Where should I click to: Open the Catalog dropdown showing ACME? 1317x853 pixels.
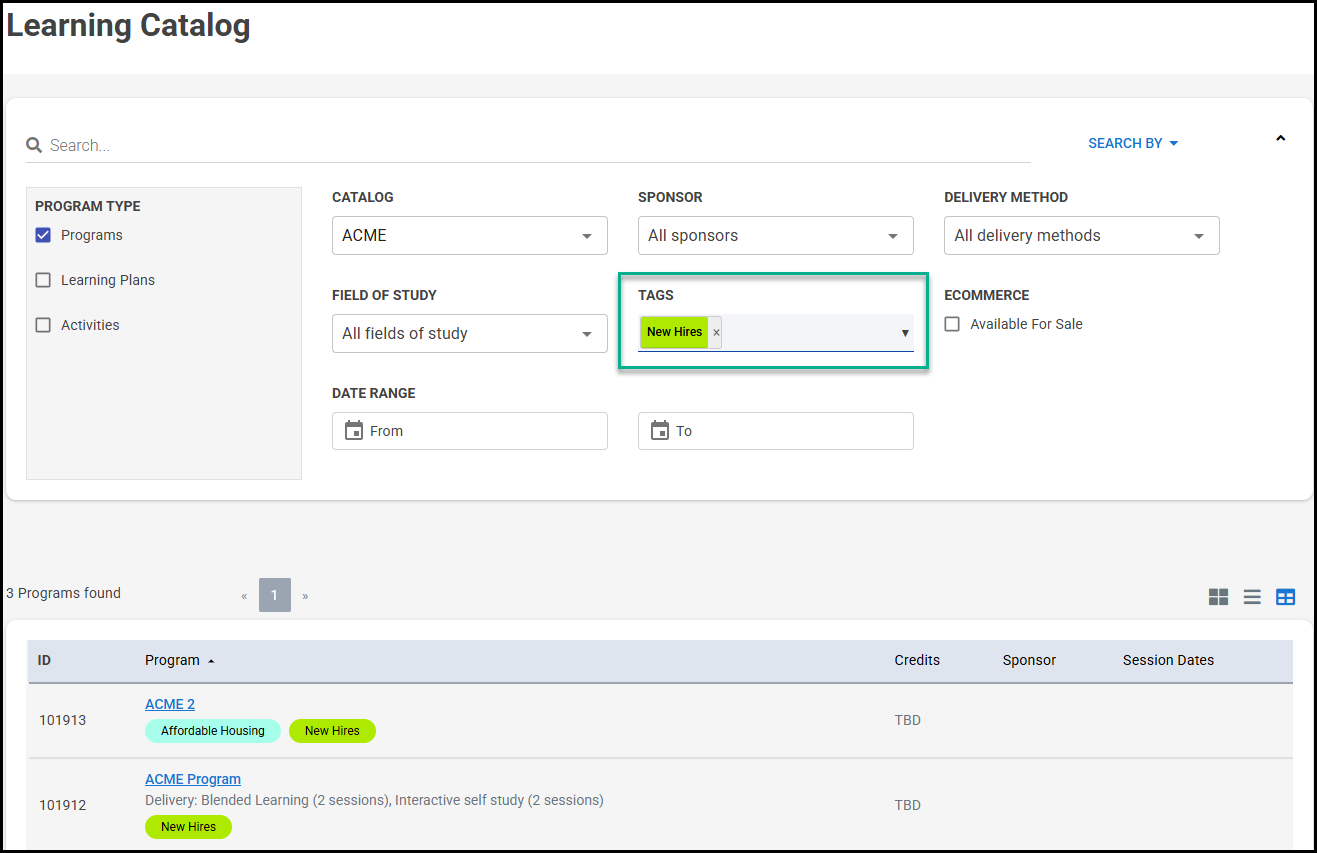[469, 236]
